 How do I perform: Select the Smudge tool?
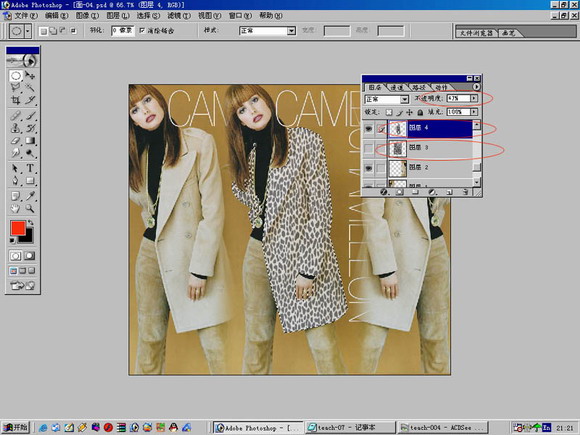point(16,153)
